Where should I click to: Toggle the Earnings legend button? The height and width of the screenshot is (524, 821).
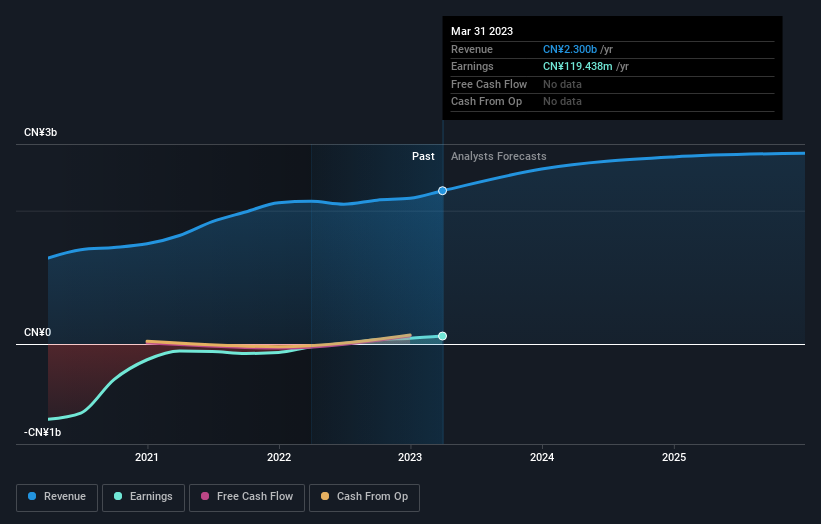pyautogui.click(x=143, y=497)
